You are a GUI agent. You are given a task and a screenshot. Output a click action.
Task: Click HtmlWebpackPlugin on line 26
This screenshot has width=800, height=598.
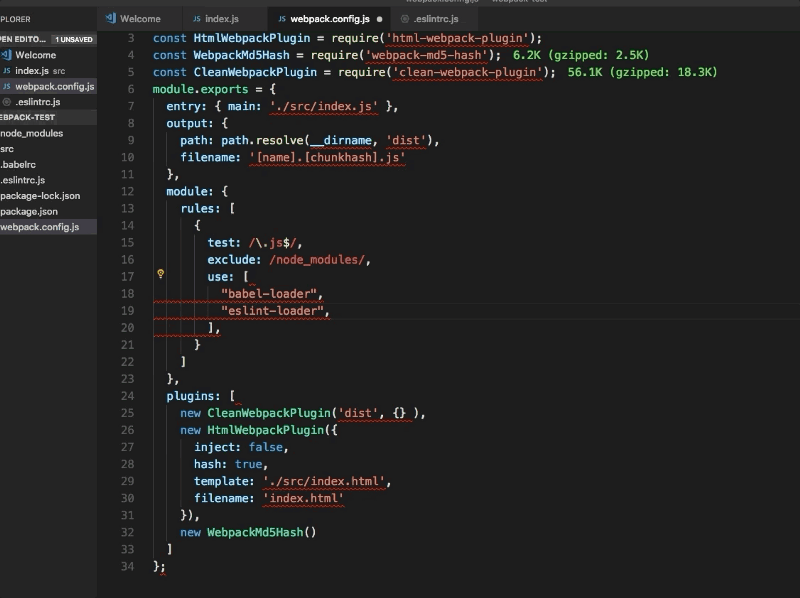pos(265,430)
